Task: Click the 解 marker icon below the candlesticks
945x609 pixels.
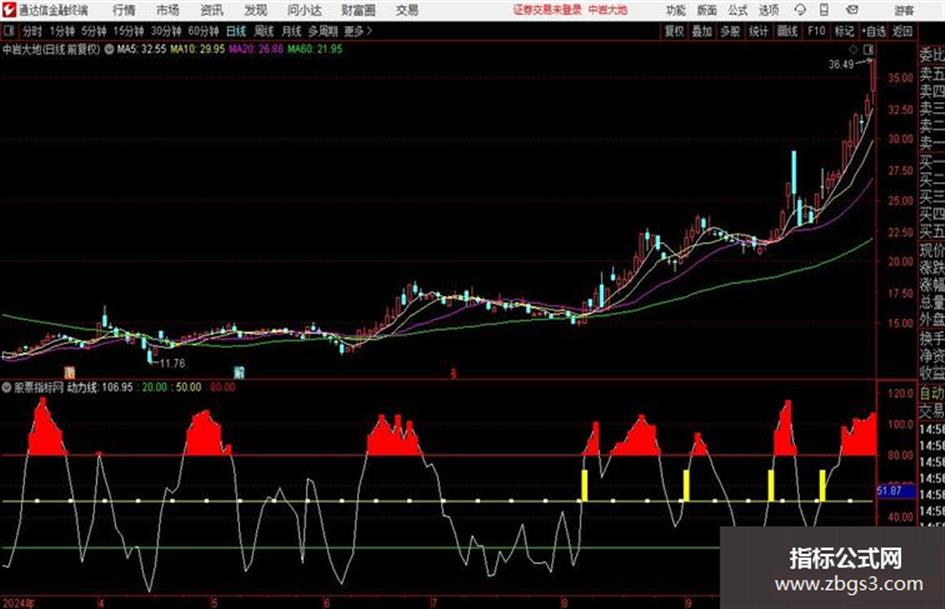Action: pos(239,372)
